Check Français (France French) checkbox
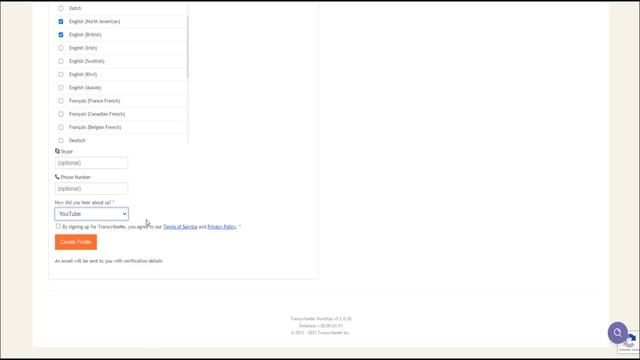 pyautogui.click(x=61, y=101)
